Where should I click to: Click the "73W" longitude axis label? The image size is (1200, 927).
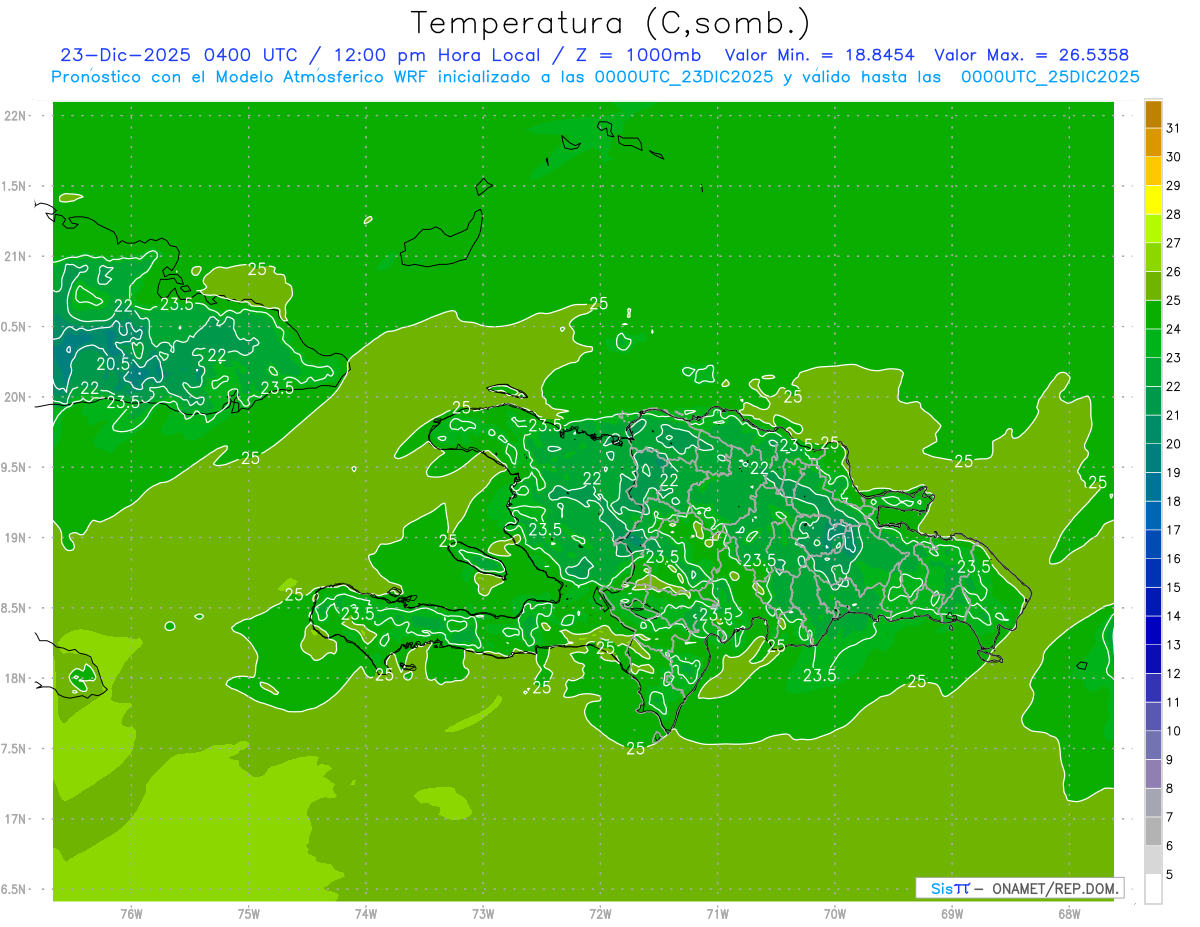click(483, 914)
